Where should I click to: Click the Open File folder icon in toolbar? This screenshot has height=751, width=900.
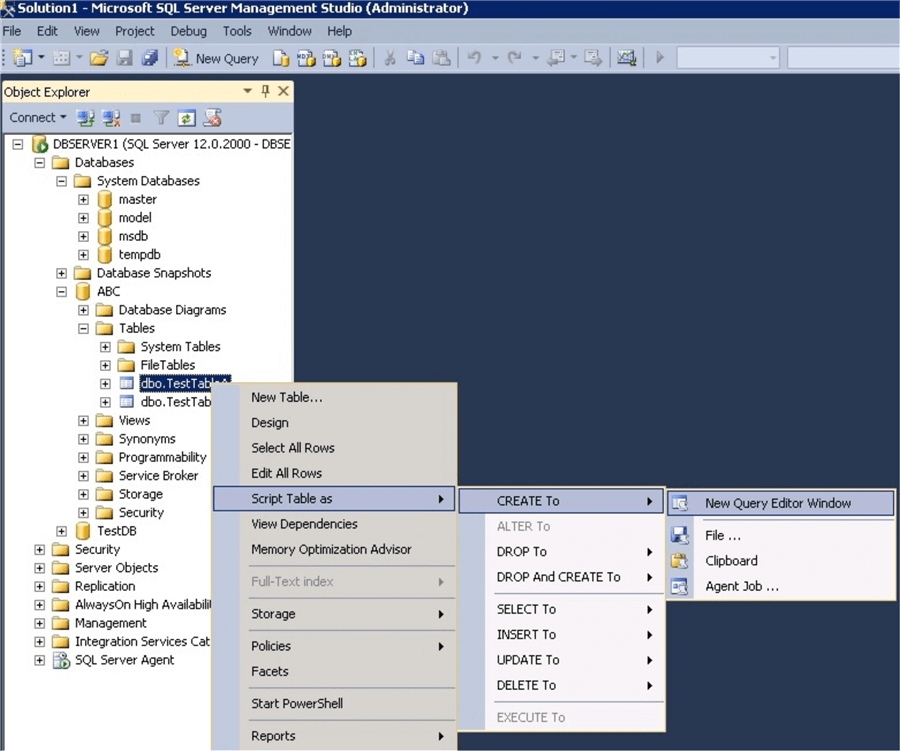coord(98,58)
